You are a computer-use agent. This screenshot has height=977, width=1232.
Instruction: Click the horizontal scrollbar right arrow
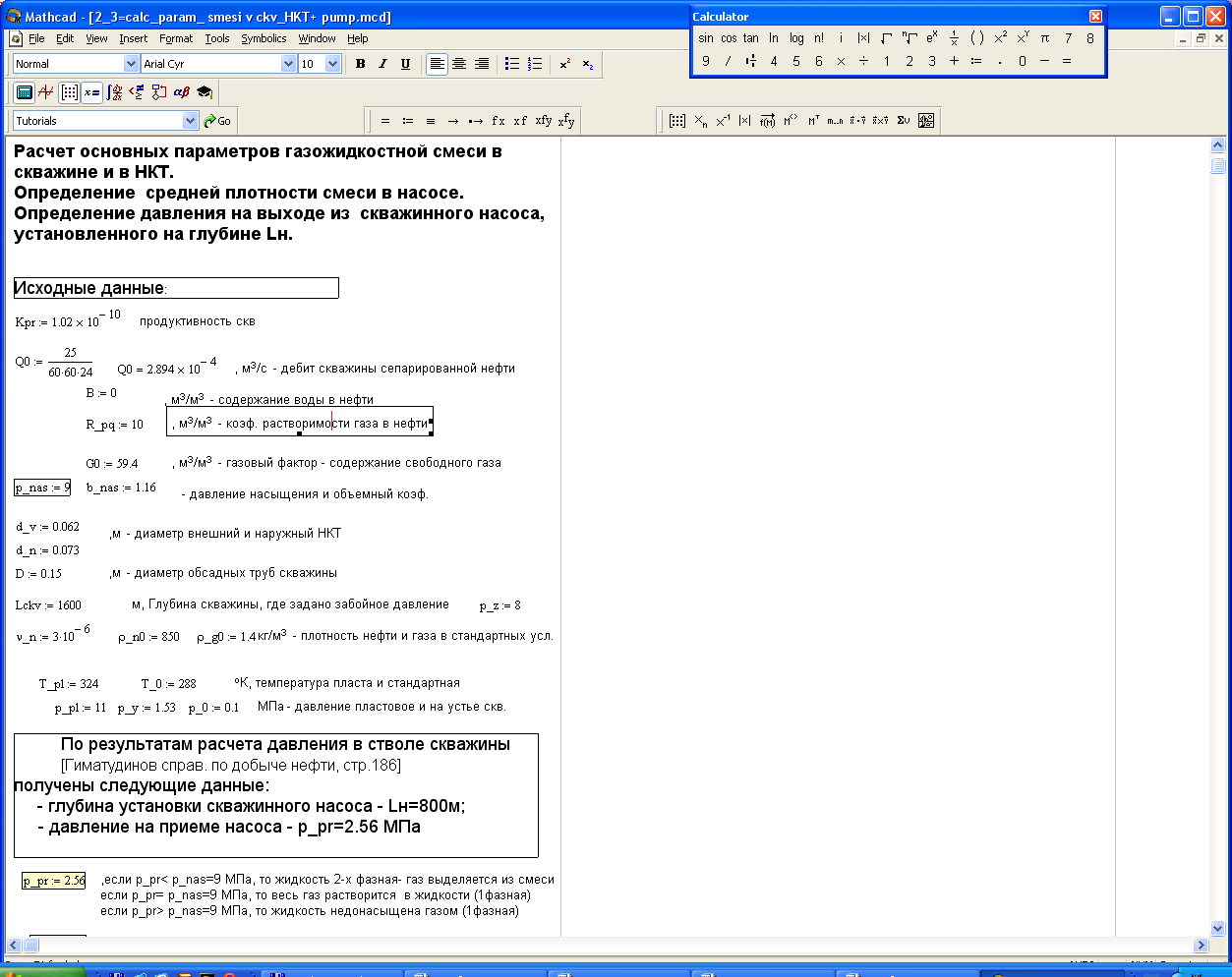1201,945
